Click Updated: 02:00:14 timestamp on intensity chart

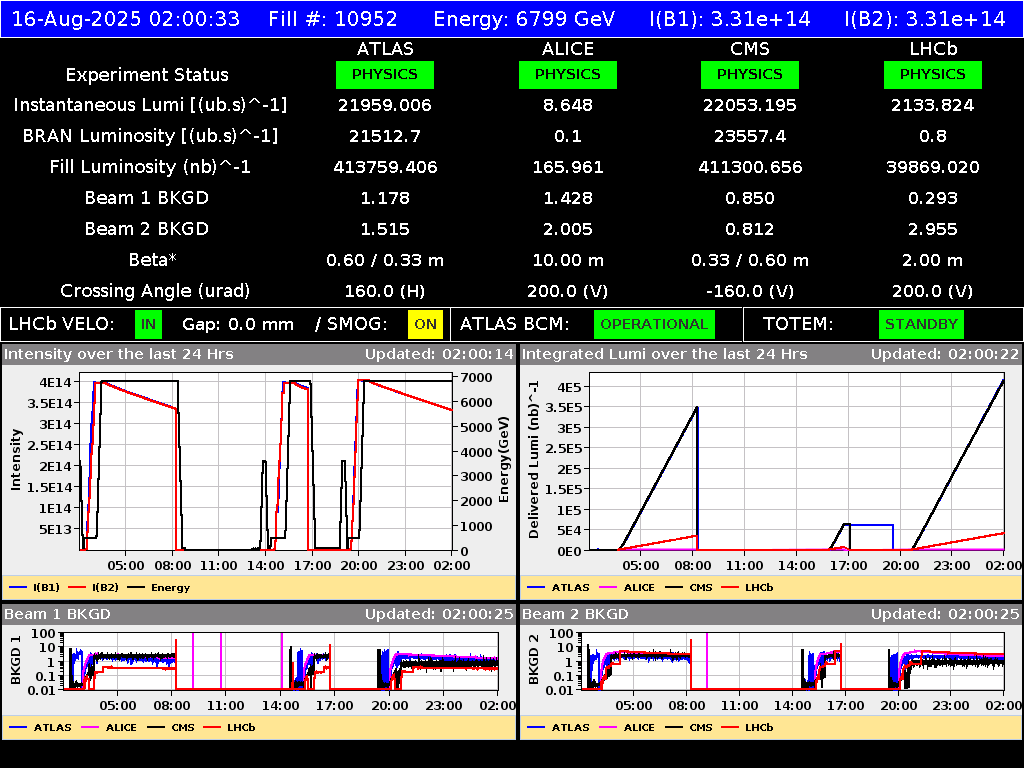pos(440,354)
